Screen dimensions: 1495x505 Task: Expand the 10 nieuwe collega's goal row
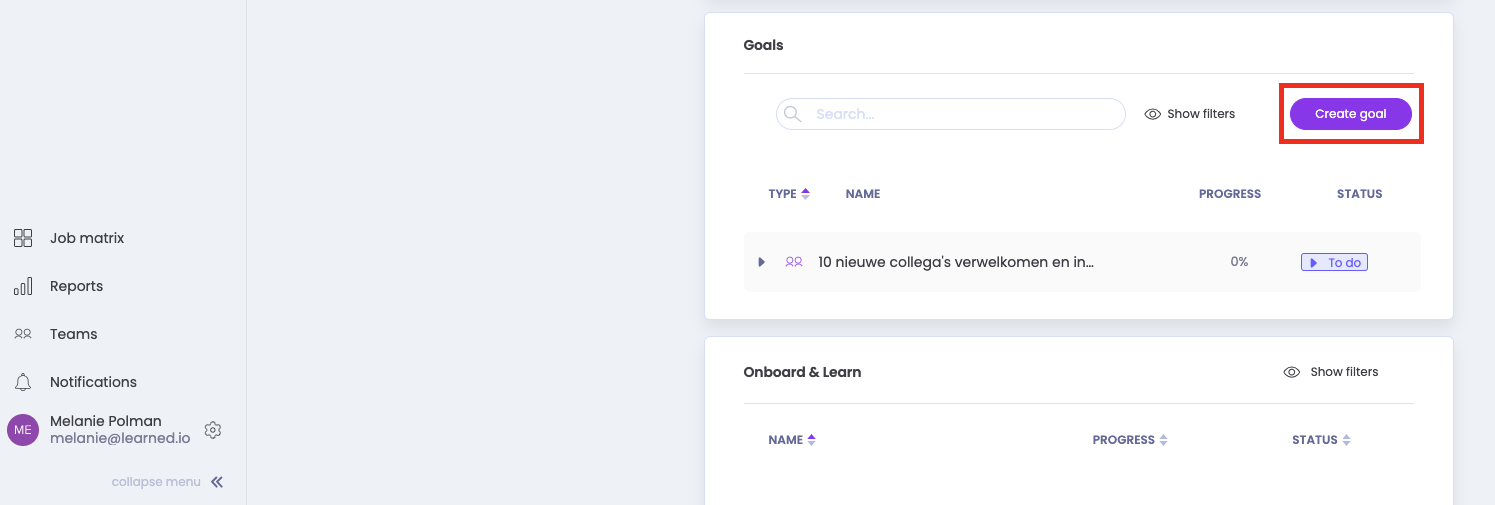pos(761,262)
